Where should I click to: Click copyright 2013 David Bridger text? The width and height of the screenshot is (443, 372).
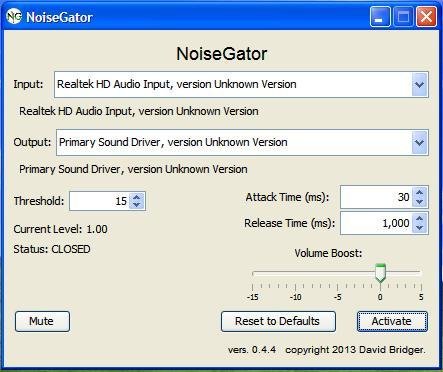pyautogui.click(x=355, y=350)
